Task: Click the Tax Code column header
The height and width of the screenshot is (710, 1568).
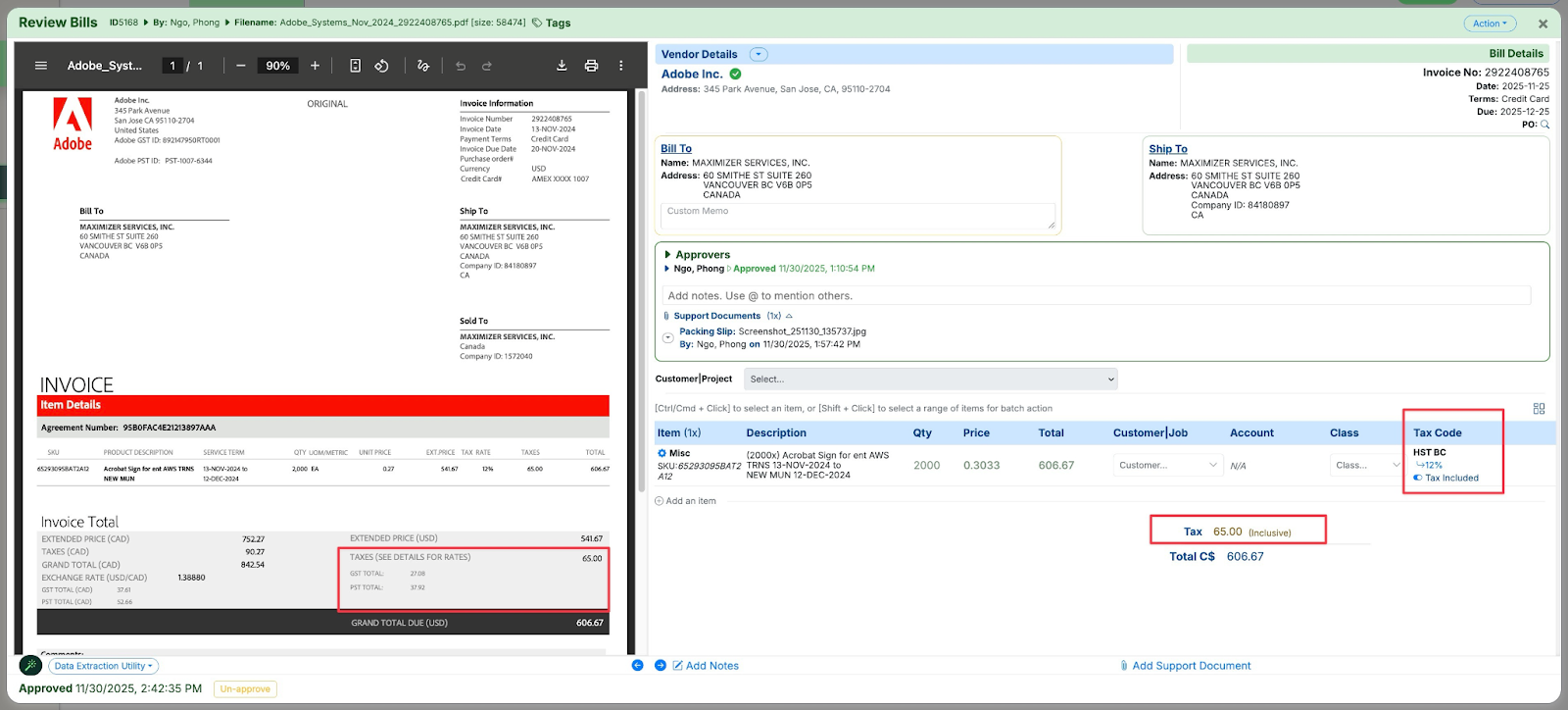Action: click(1437, 432)
